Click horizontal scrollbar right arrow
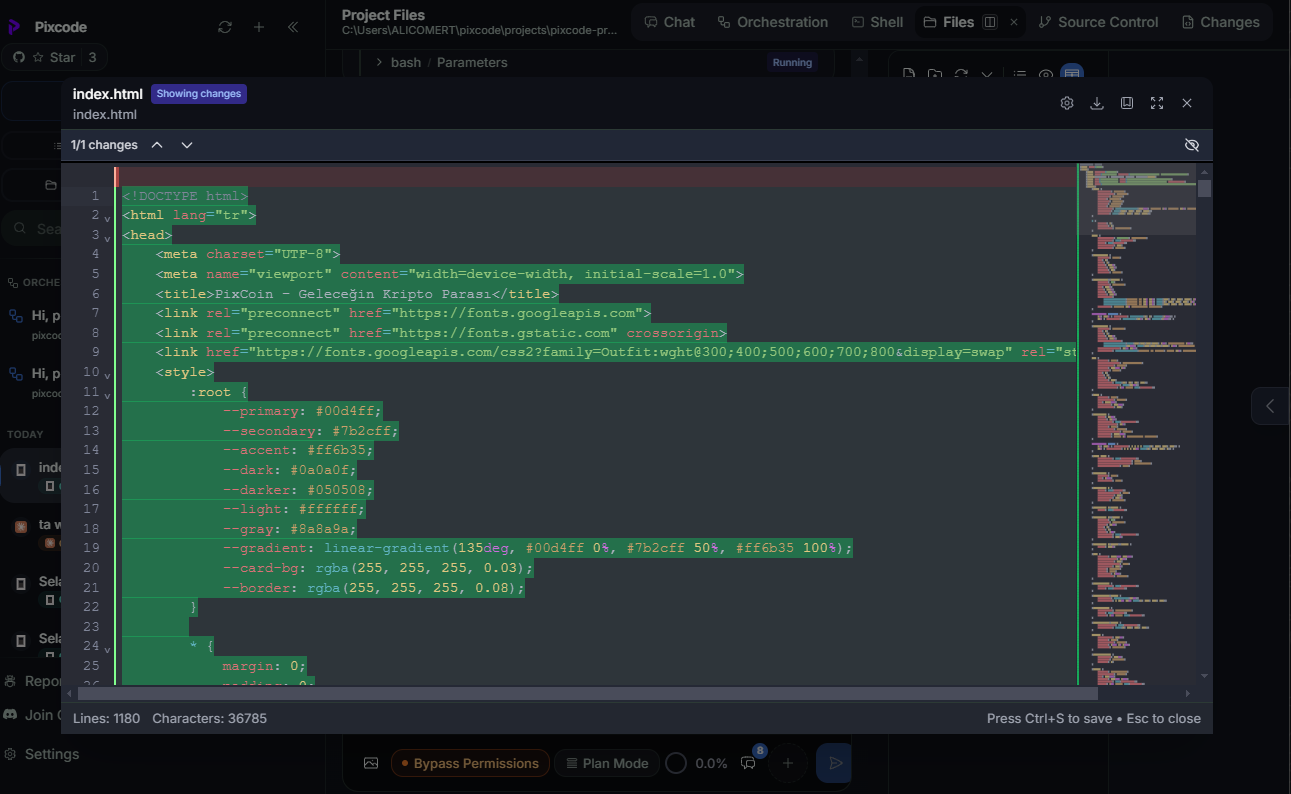This screenshot has width=1291, height=794. 1187,693
